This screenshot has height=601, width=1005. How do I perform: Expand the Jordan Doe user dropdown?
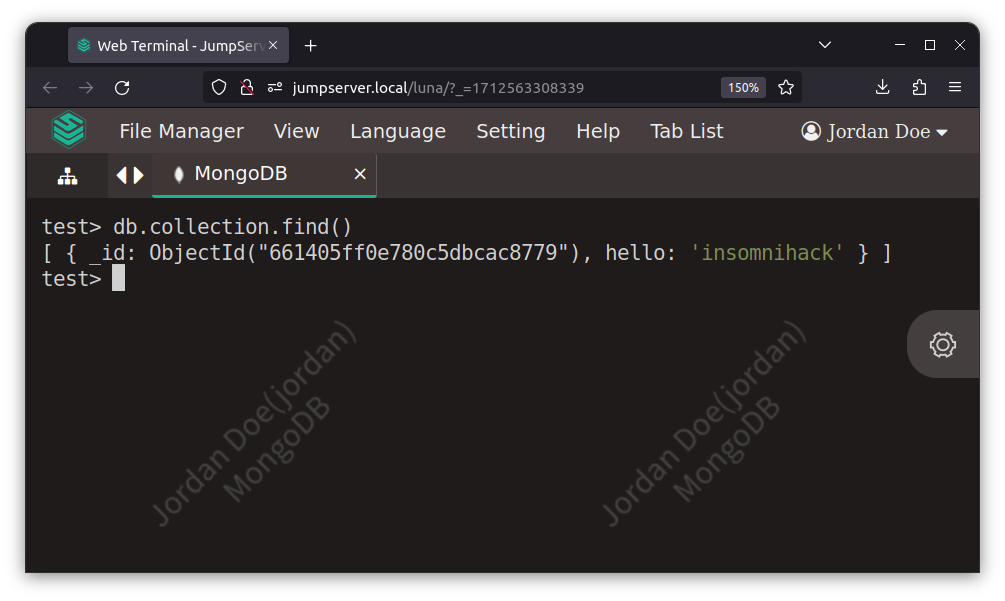(875, 132)
